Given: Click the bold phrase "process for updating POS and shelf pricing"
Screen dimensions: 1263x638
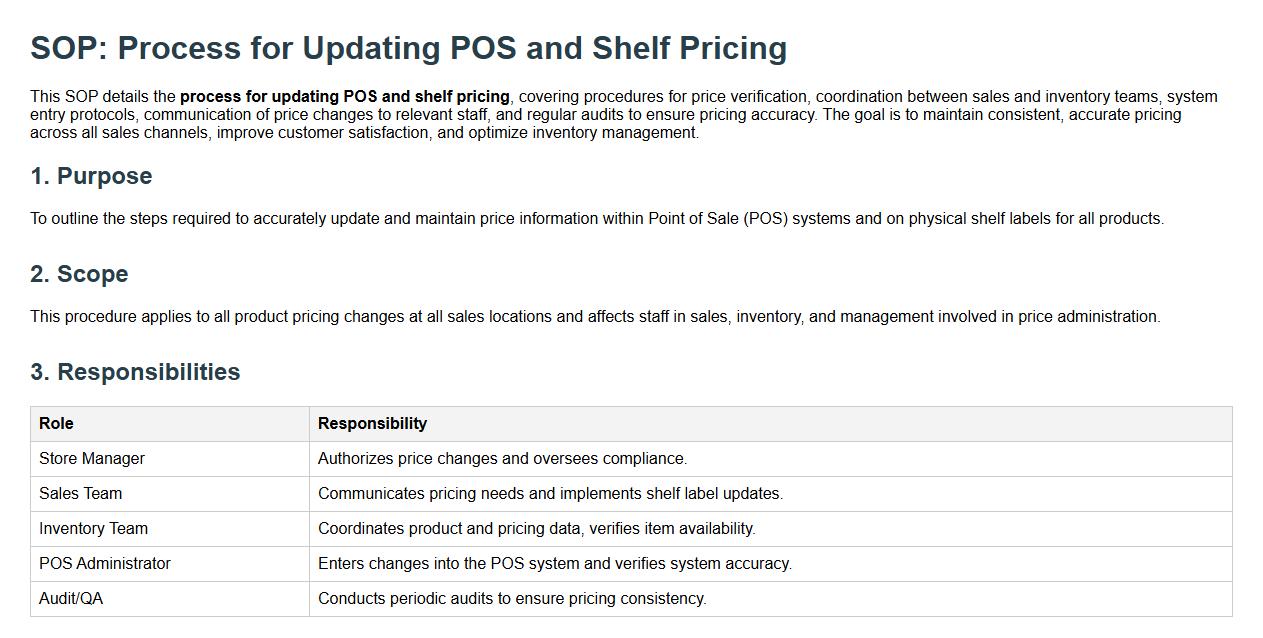Looking at the screenshot, I should pos(345,97).
